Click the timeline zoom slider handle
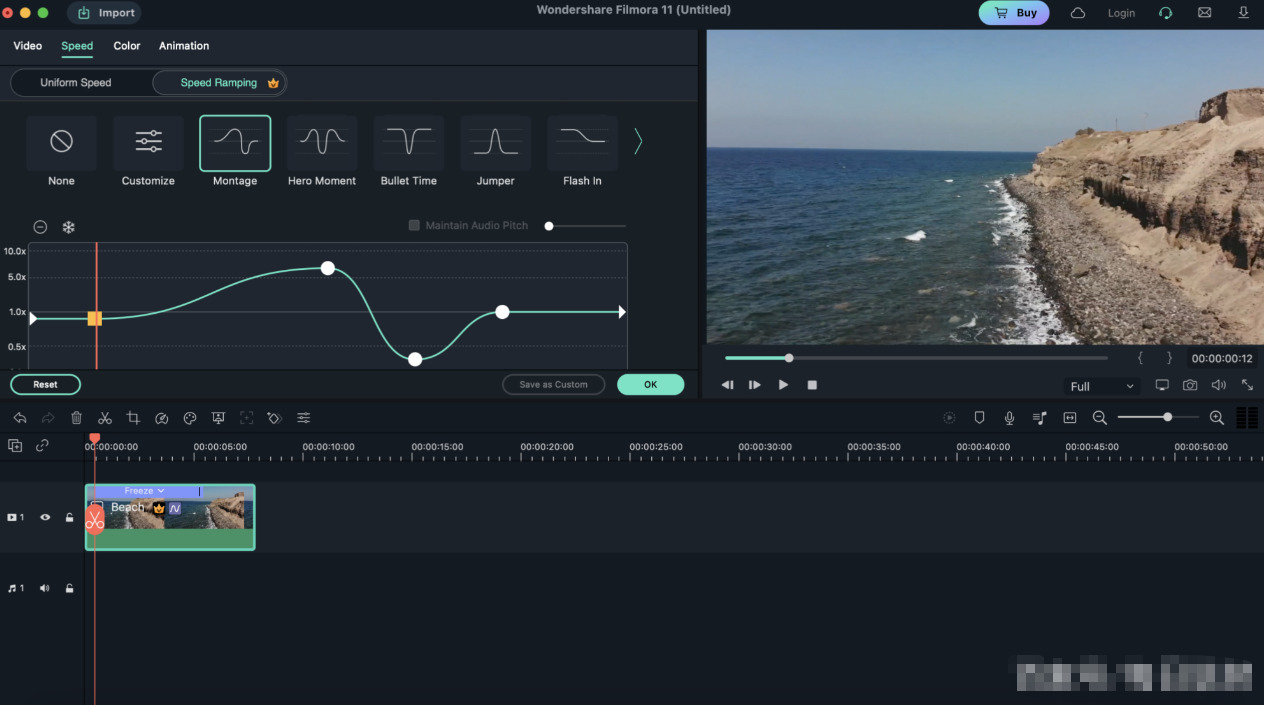1264x705 pixels. point(1167,417)
